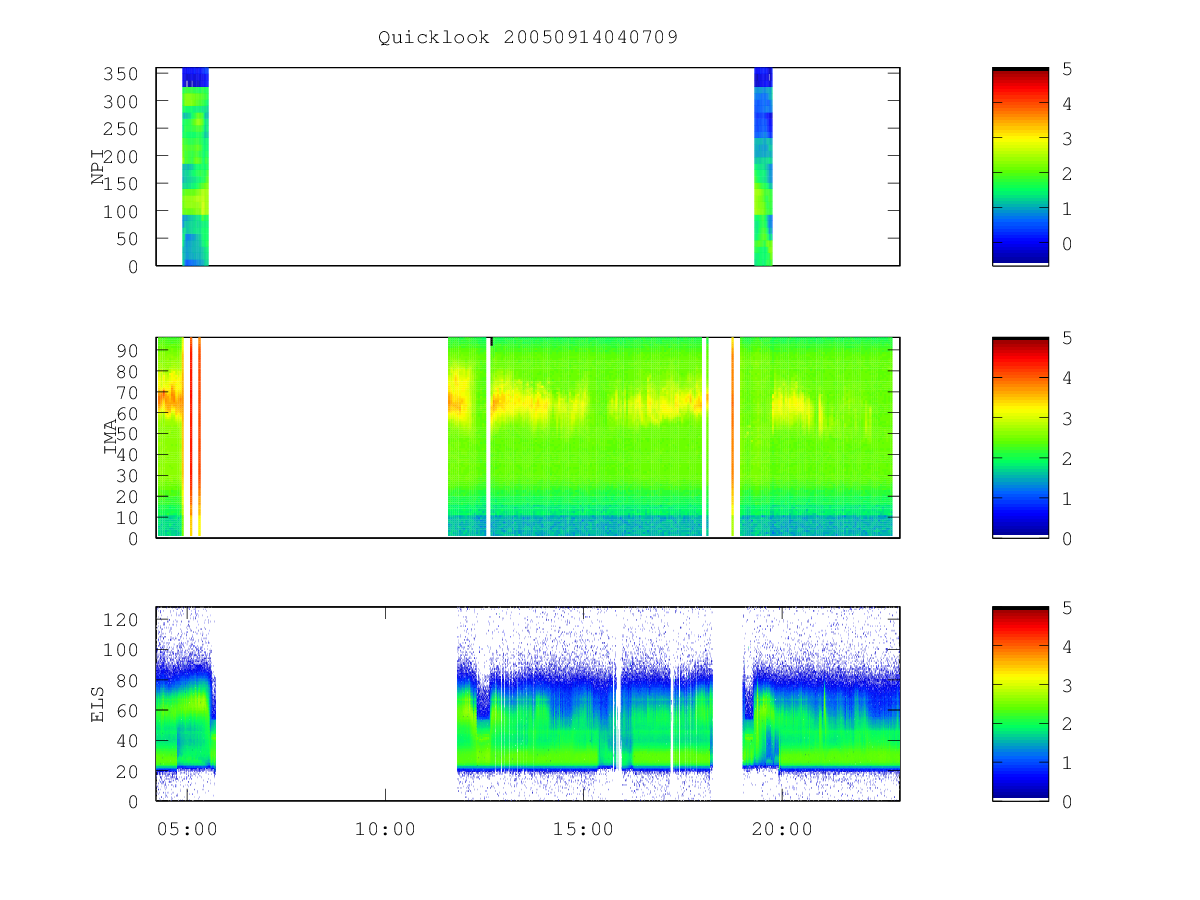
Task: Click the 10:00 time axis label
Action: click(385, 828)
